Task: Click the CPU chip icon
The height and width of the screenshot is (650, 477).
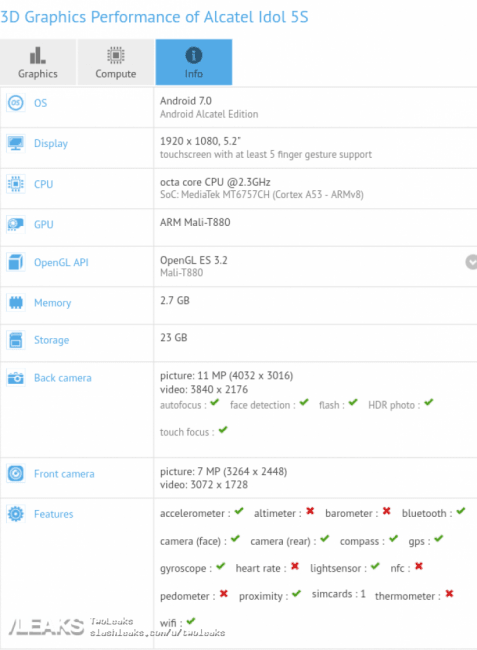Action: click(16, 184)
